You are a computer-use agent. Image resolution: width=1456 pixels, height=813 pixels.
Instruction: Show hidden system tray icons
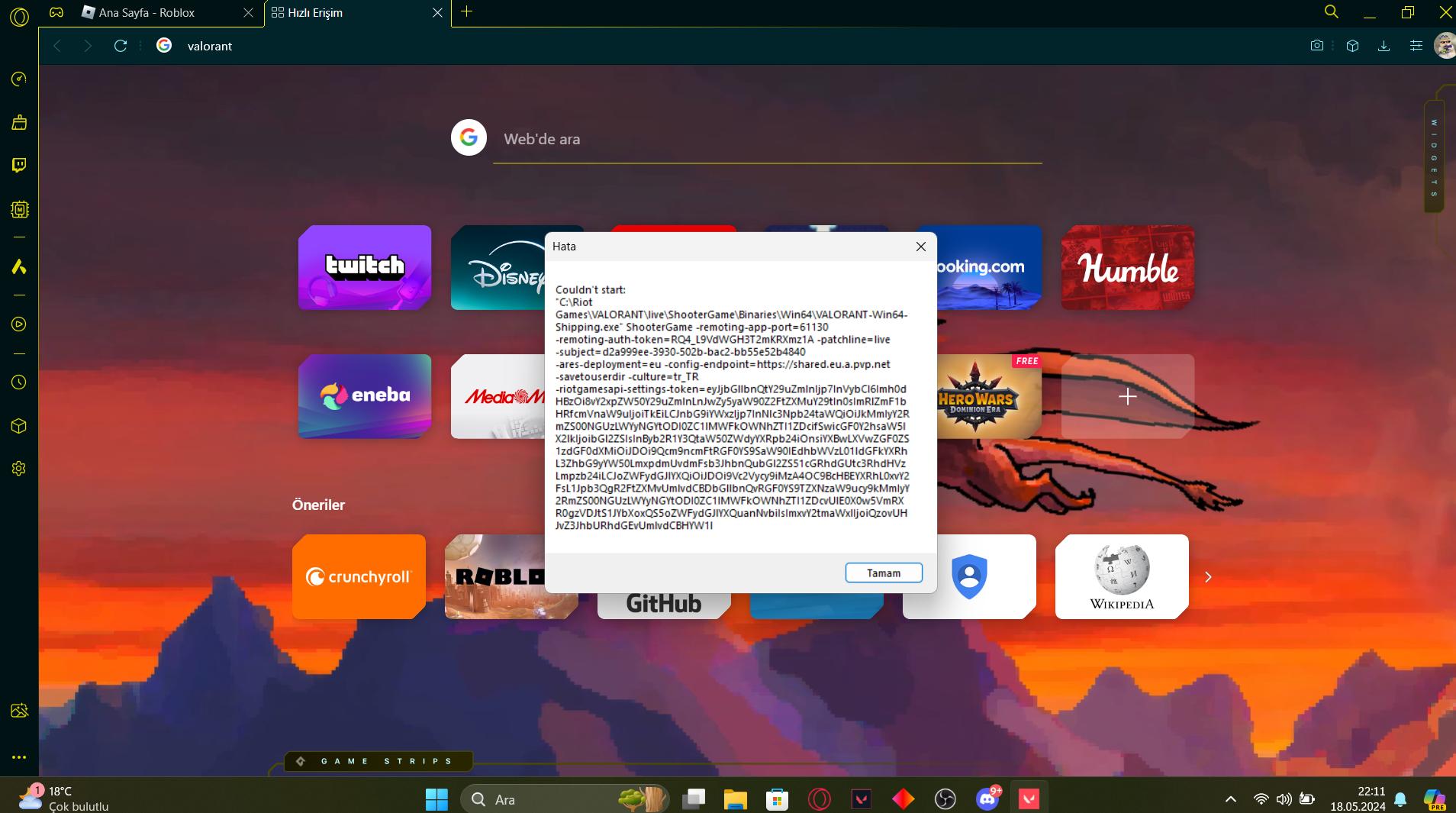(1229, 799)
